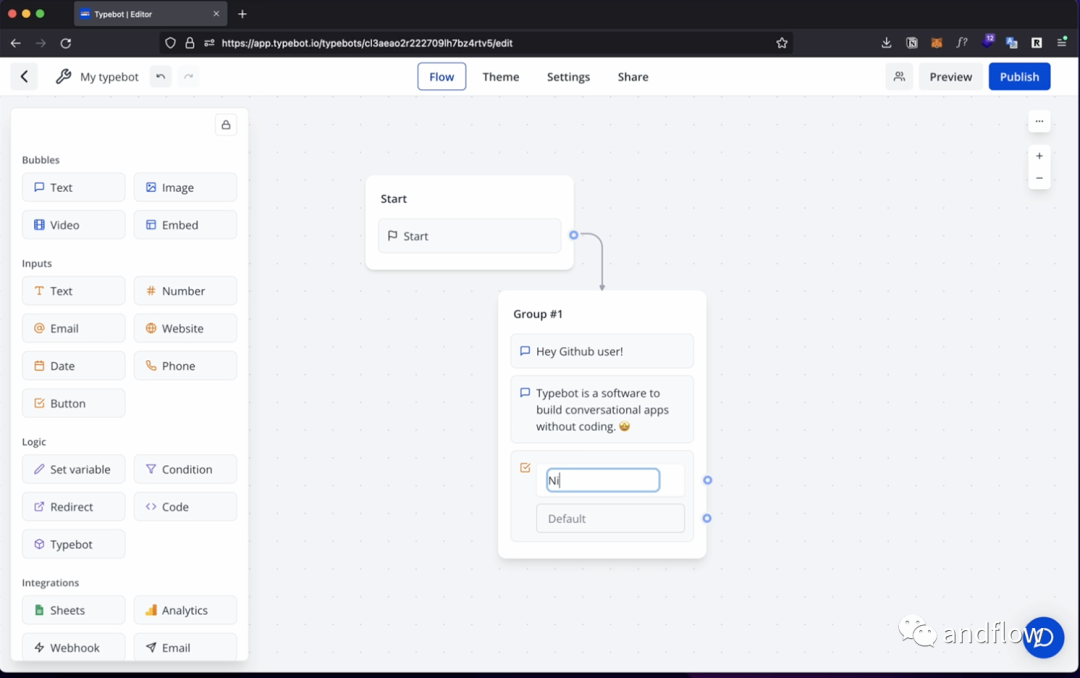Click the MetaMask fox extension icon

[x=937, y=43]
